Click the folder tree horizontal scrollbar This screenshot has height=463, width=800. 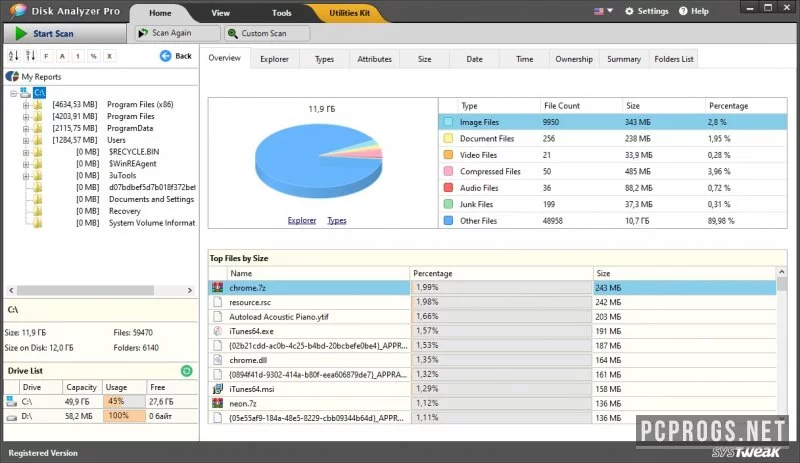[85, 290]
